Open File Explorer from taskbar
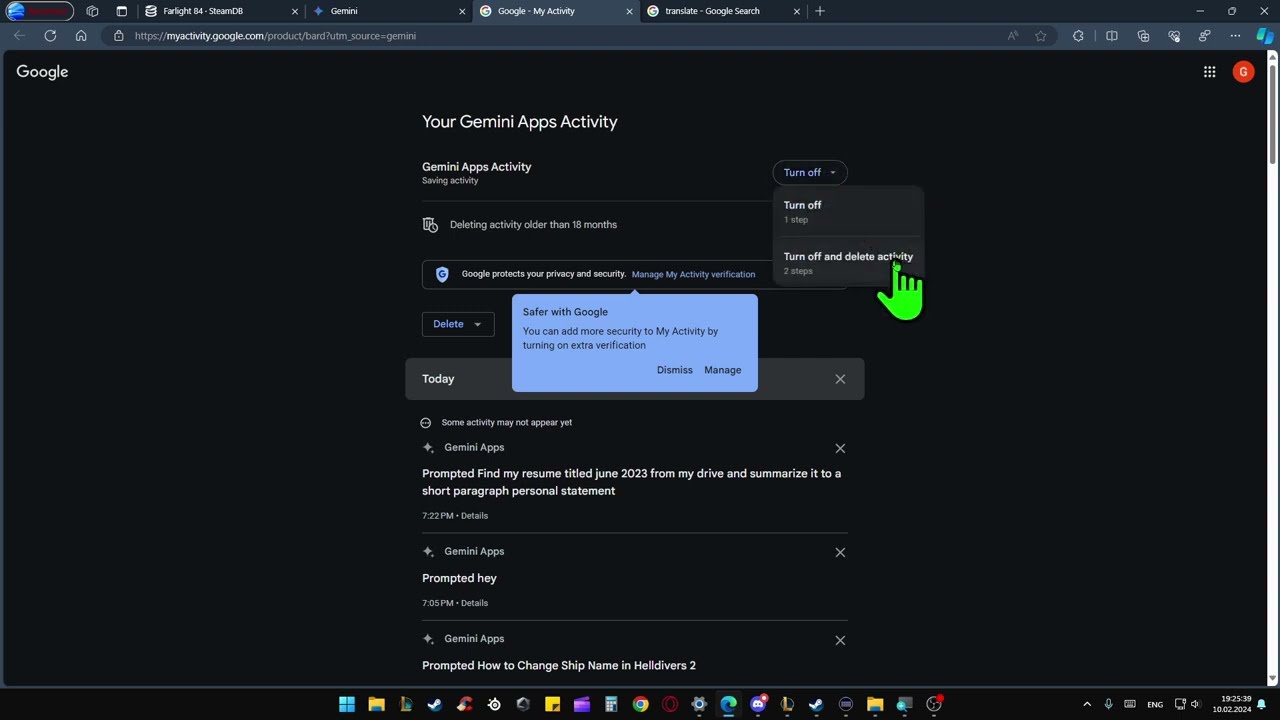1280x720 pixels. [376, 704]
